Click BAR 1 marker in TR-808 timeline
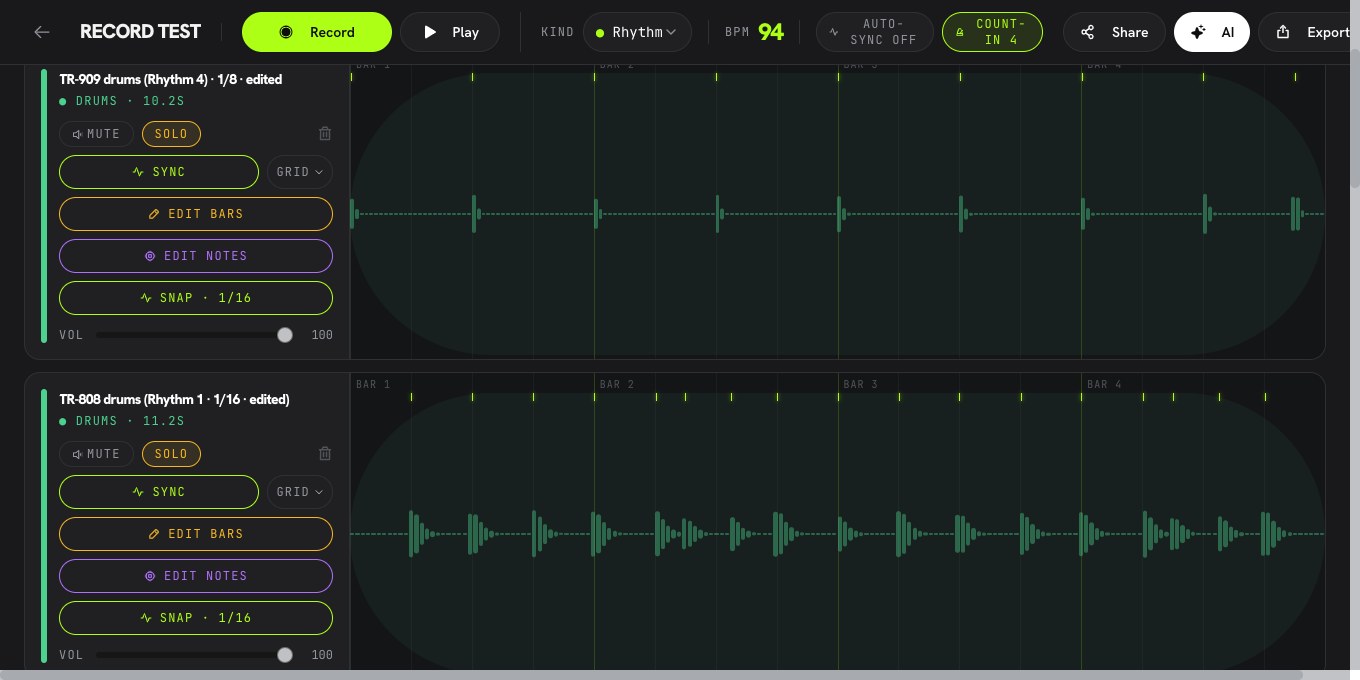This screenshot has height=680, width=1360. coord(373,384)
